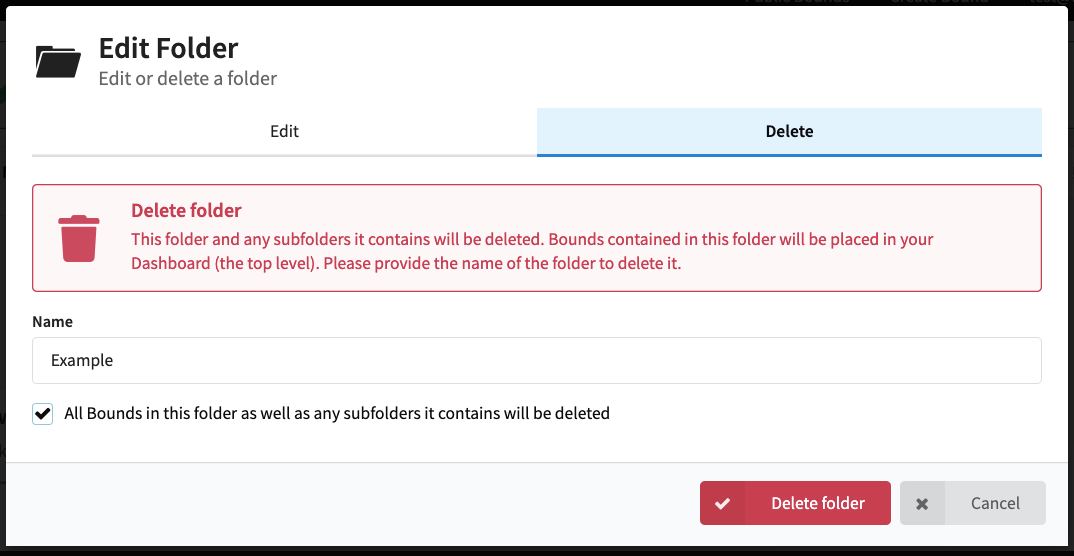Focus the Name input field containing Example
The width and height of the screenshot is (1074, 556).
point(537,360)
